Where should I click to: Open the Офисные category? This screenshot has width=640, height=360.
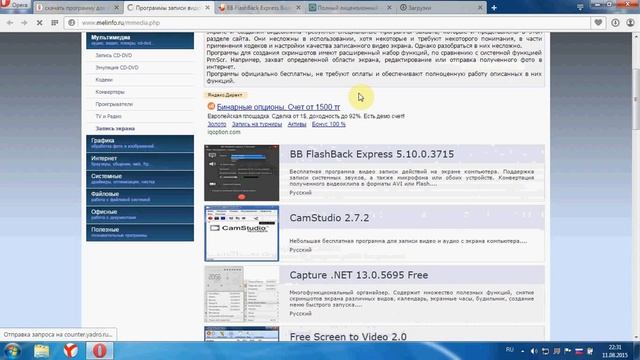click(x=140, y=215)
